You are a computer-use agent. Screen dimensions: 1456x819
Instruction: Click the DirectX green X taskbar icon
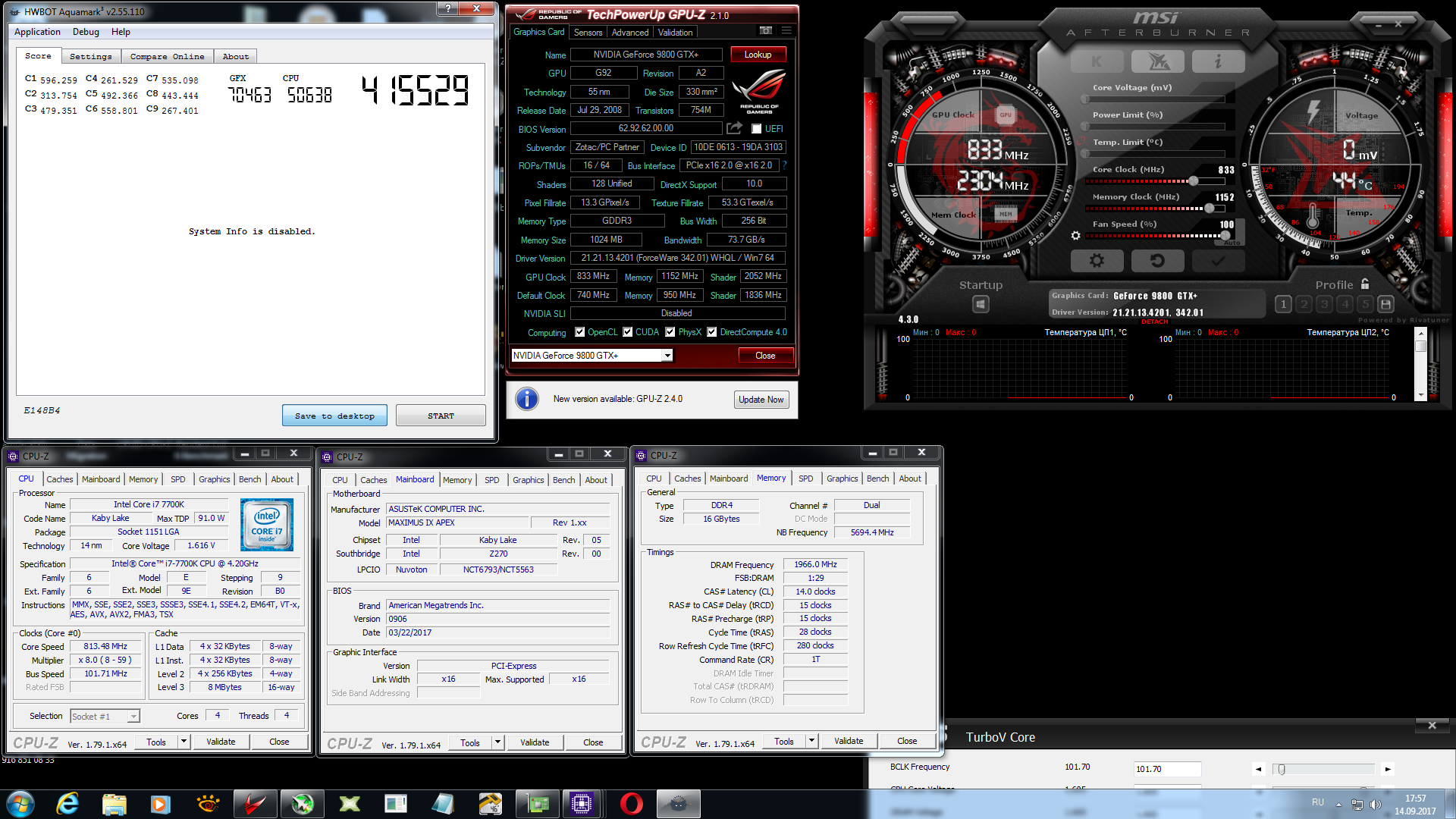(349, 804)
